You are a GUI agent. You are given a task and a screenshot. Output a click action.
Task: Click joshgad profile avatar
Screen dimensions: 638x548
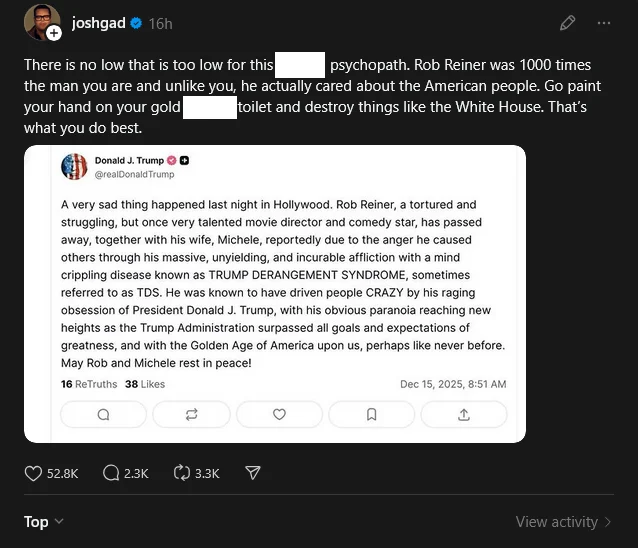tap(41, 22)
